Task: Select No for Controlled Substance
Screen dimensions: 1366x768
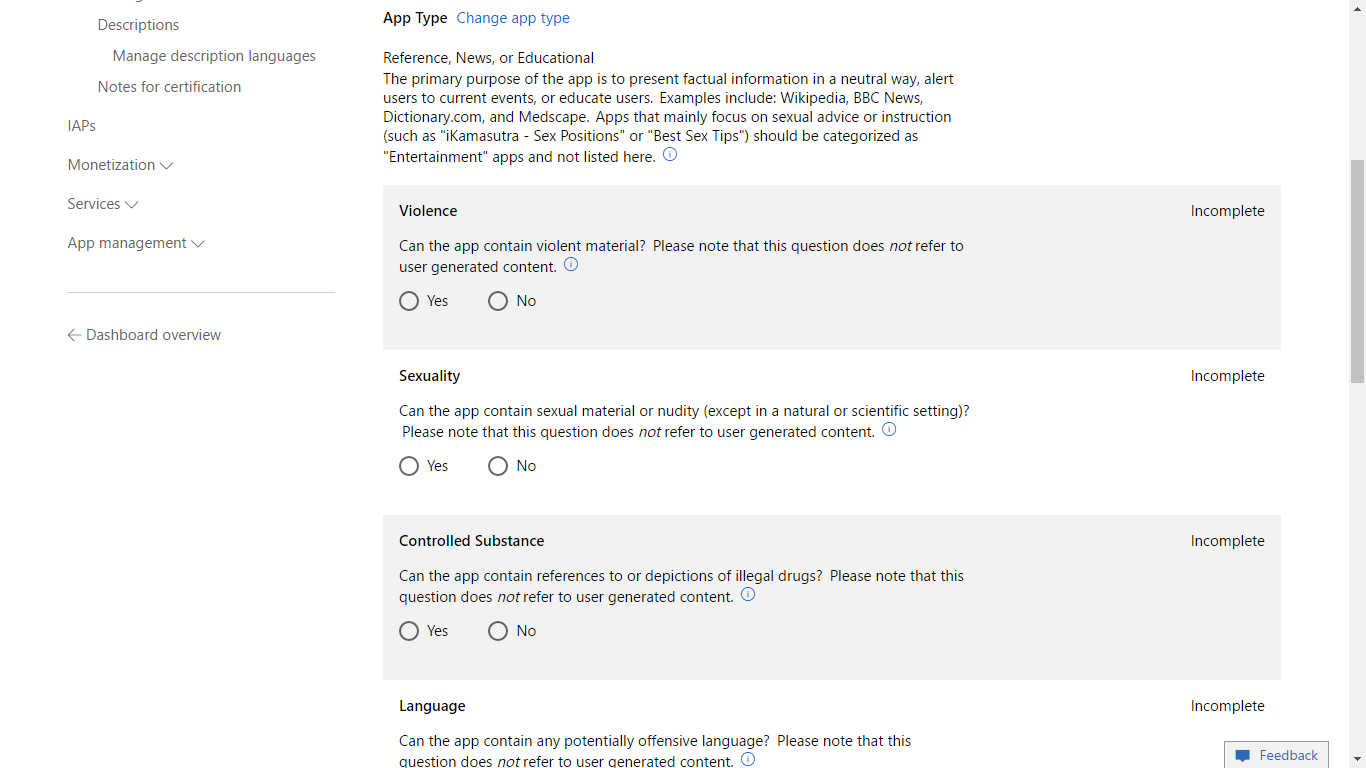Action: [x=498, y=631]
